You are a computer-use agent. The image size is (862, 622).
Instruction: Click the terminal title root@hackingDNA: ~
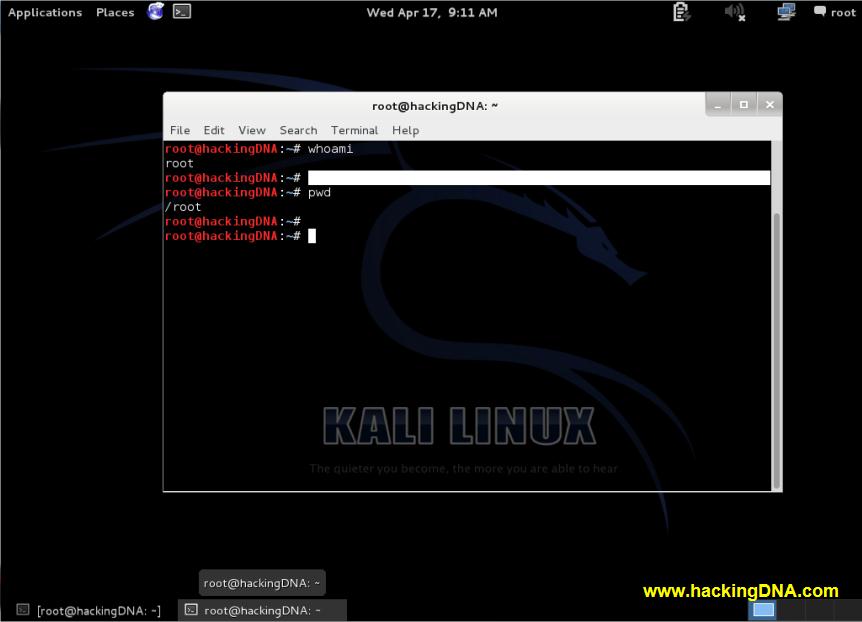coord(435,106)
